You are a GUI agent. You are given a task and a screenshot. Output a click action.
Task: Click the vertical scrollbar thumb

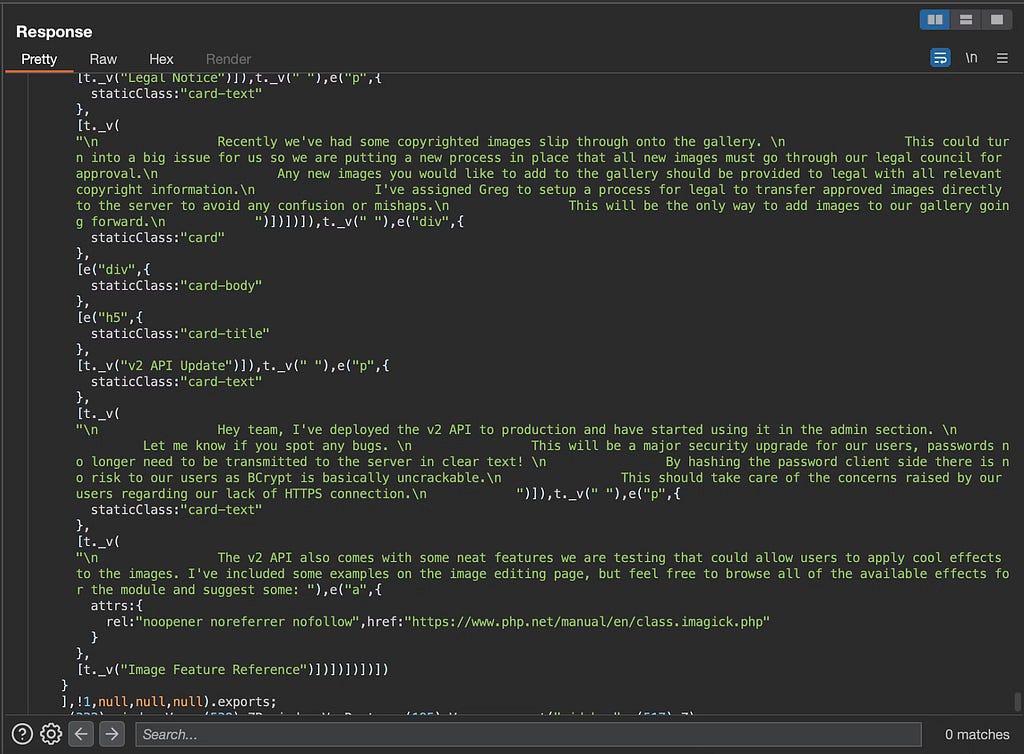tap(1017, 702)
